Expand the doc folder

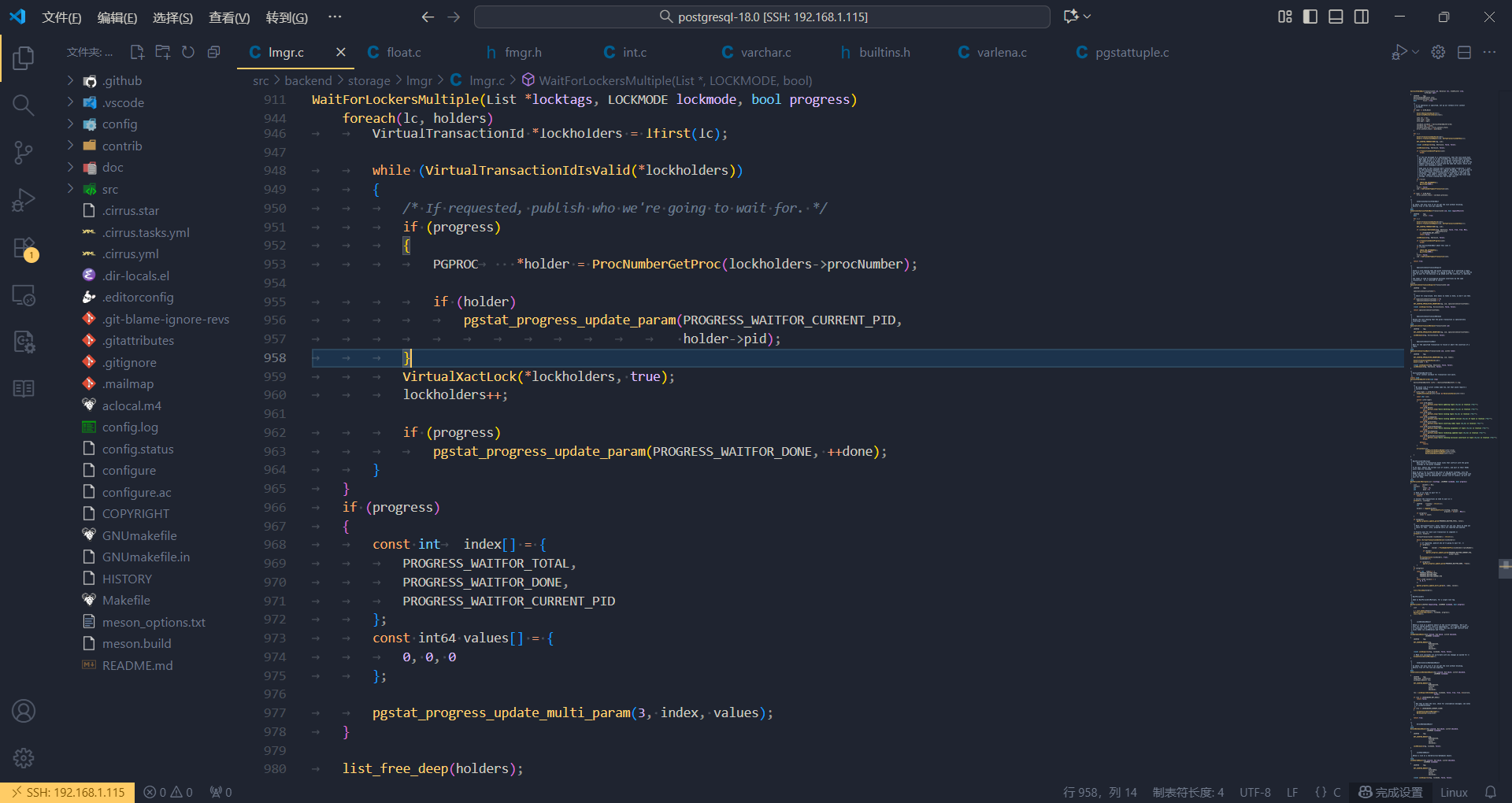(x=113, y=167)
